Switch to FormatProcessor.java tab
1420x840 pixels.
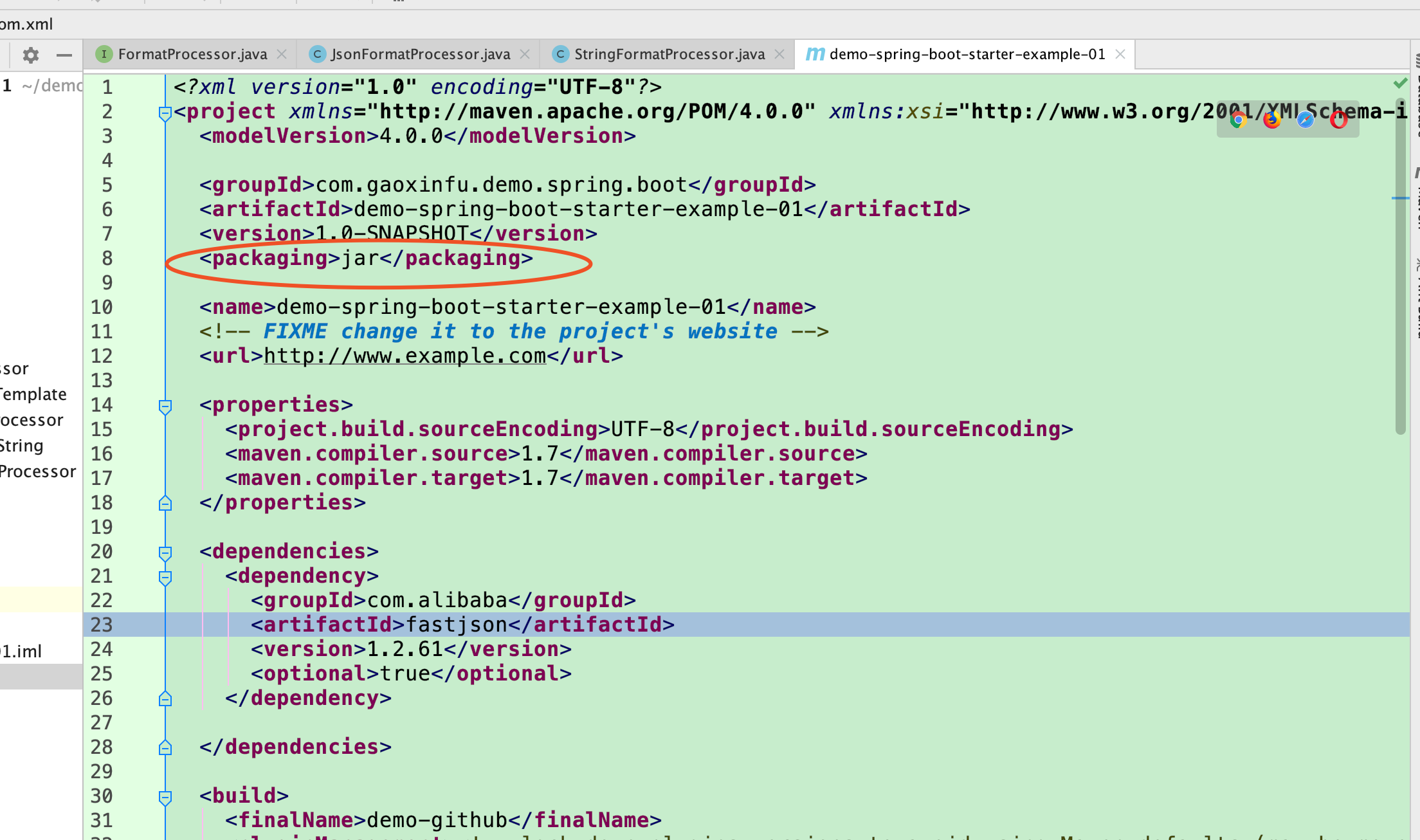192,54
